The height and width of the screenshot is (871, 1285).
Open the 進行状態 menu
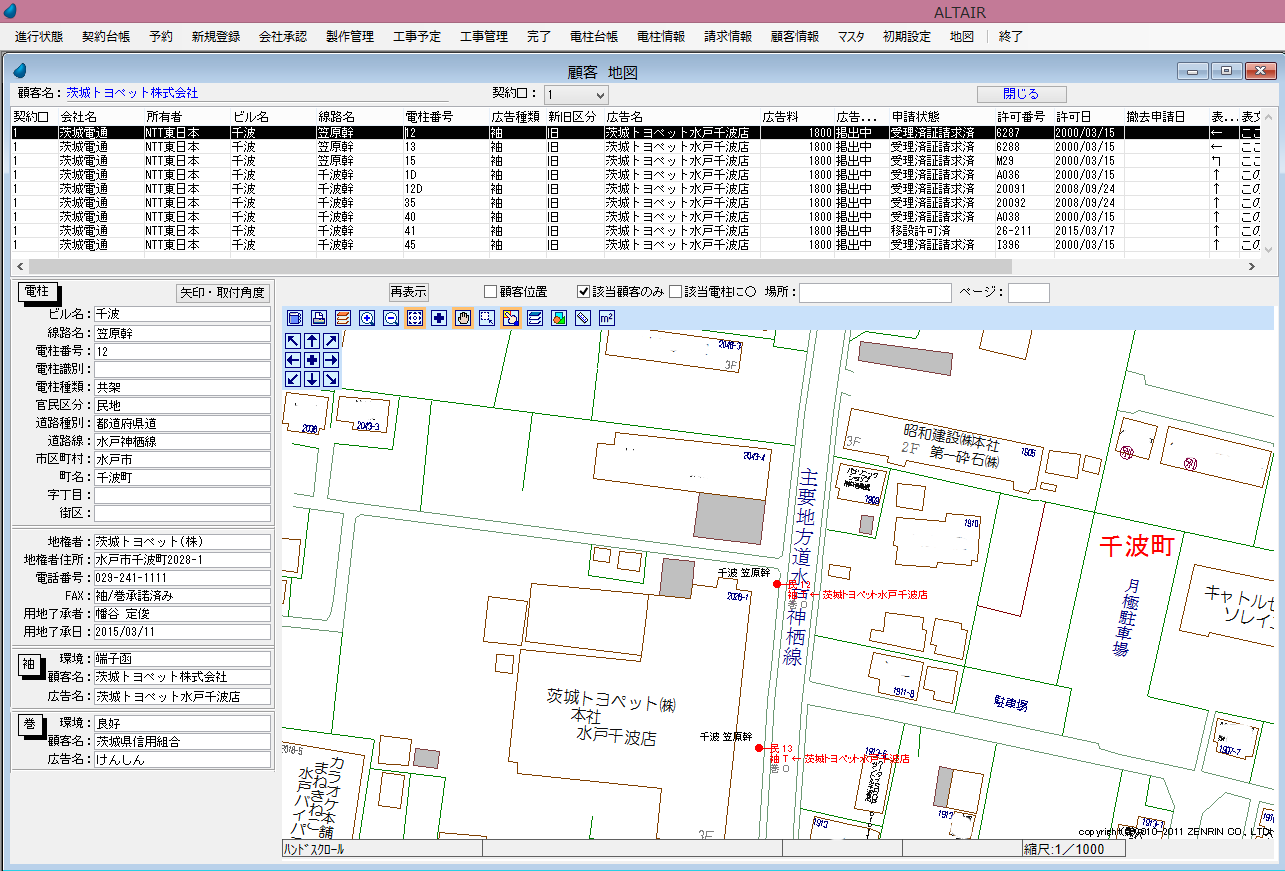tap(39, 36)
